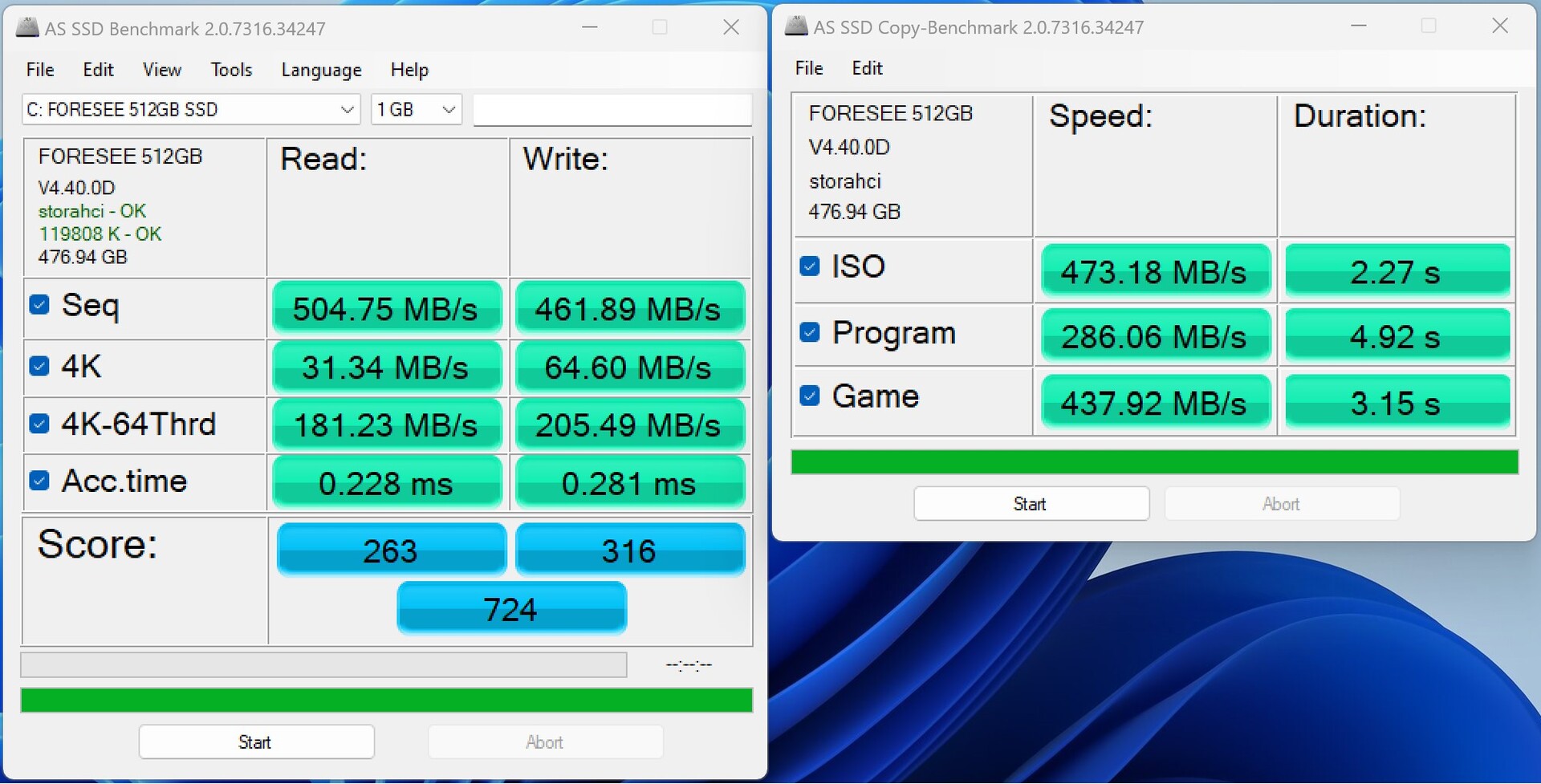Click the Game speed 437.92 MB/s

pos(1155,402)
